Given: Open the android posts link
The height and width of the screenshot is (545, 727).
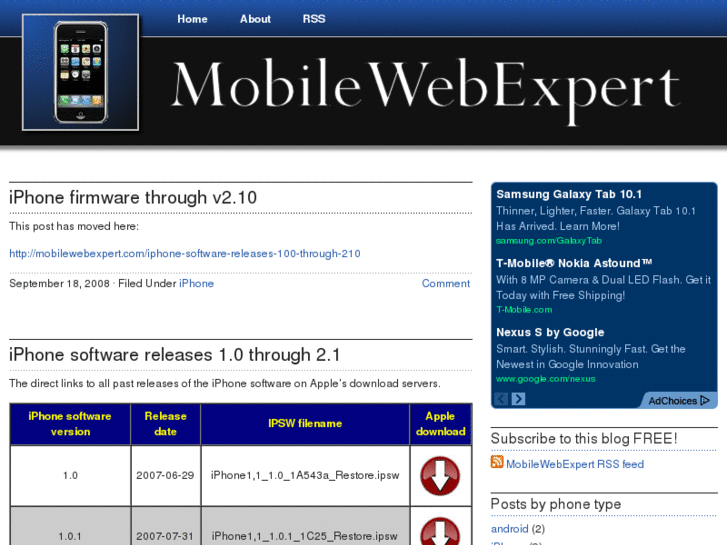Looking at the screenshot, I should click(x=510, y=529).
